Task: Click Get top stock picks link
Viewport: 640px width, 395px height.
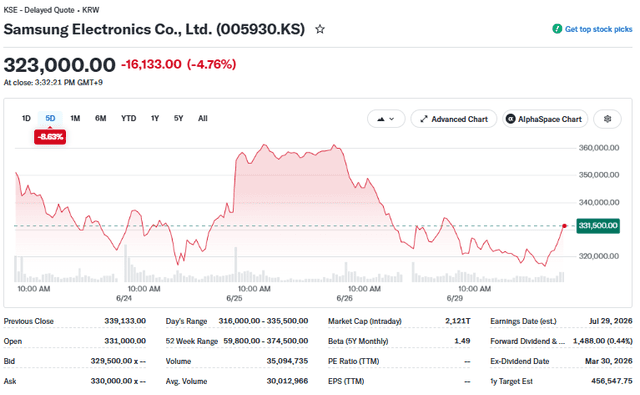Action: tap(598, 29)
